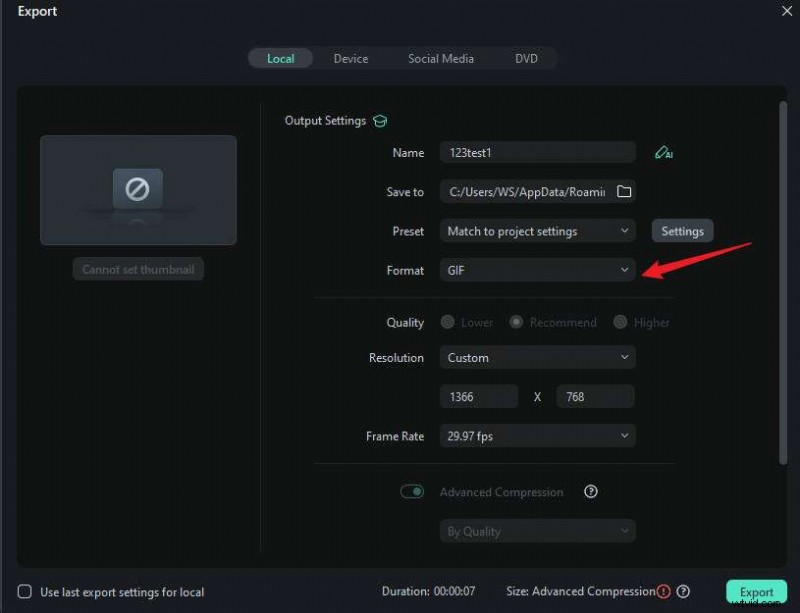Switch to the Social Media tab
The height and width of the screenshot is (613, 800).
click(x=440, y=58)
